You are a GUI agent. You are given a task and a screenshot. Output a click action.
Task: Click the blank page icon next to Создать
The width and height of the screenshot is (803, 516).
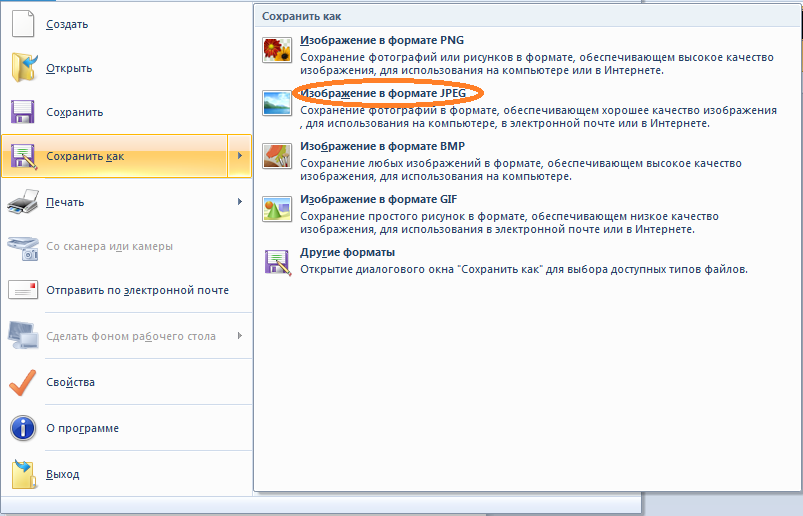click(x=23, y=24)
